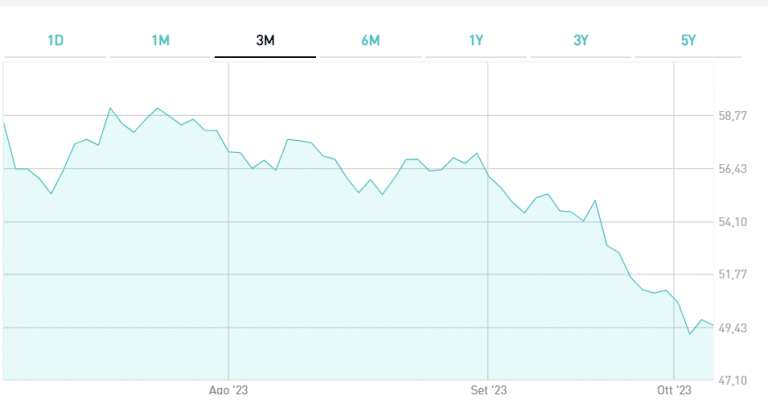The width and height of the screenshot is (768, 408).
Task: Click the highest peak of the price line
Action: (111, 108)
